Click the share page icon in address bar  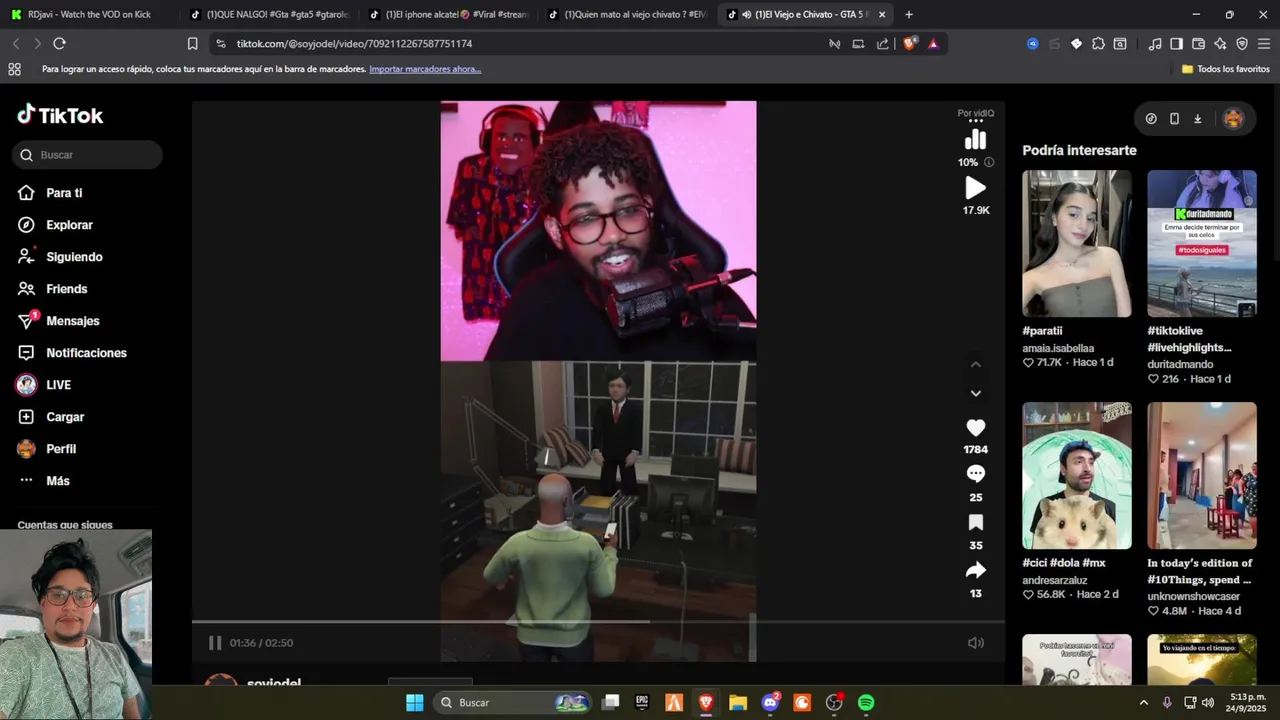tap(882, 43)
